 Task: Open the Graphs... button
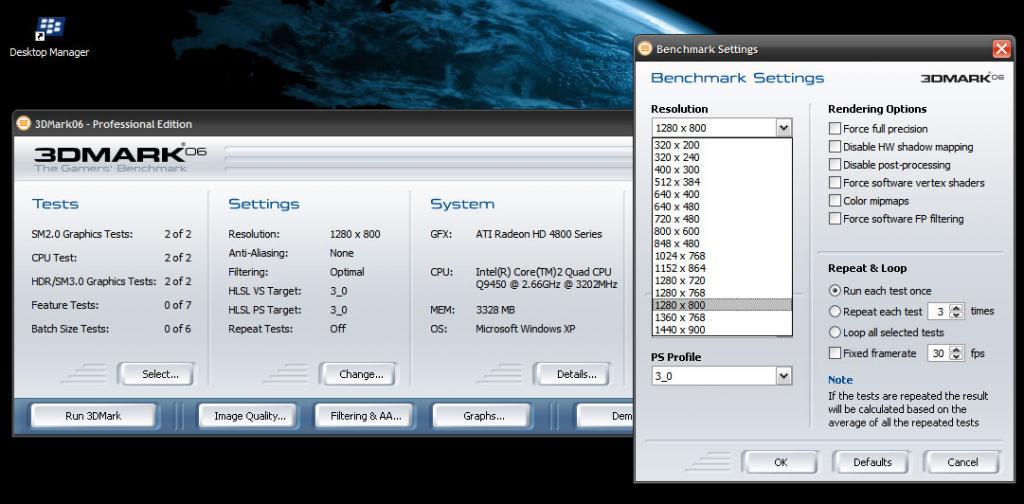point(483,416)
